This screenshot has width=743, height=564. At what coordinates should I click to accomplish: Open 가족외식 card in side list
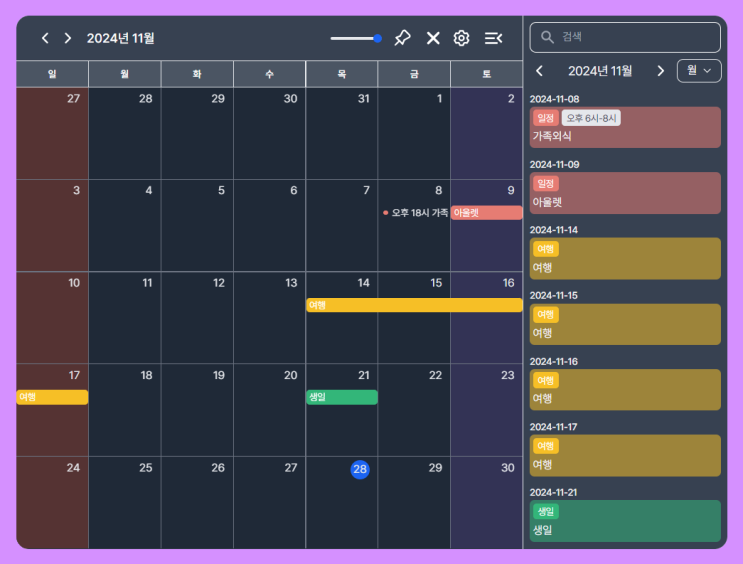(x=625, y=127)
